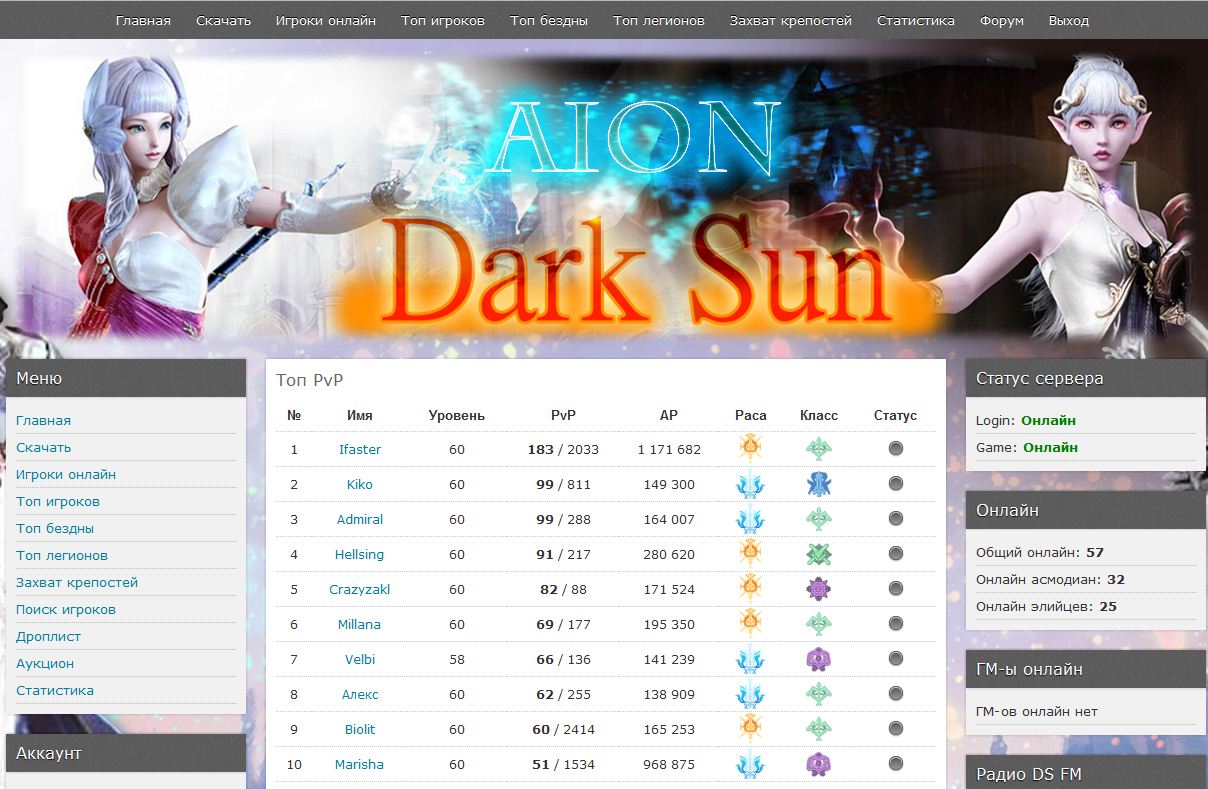Open player profile link Hellsing
The image size is (1208, 789).
click(x=359, y=554)
